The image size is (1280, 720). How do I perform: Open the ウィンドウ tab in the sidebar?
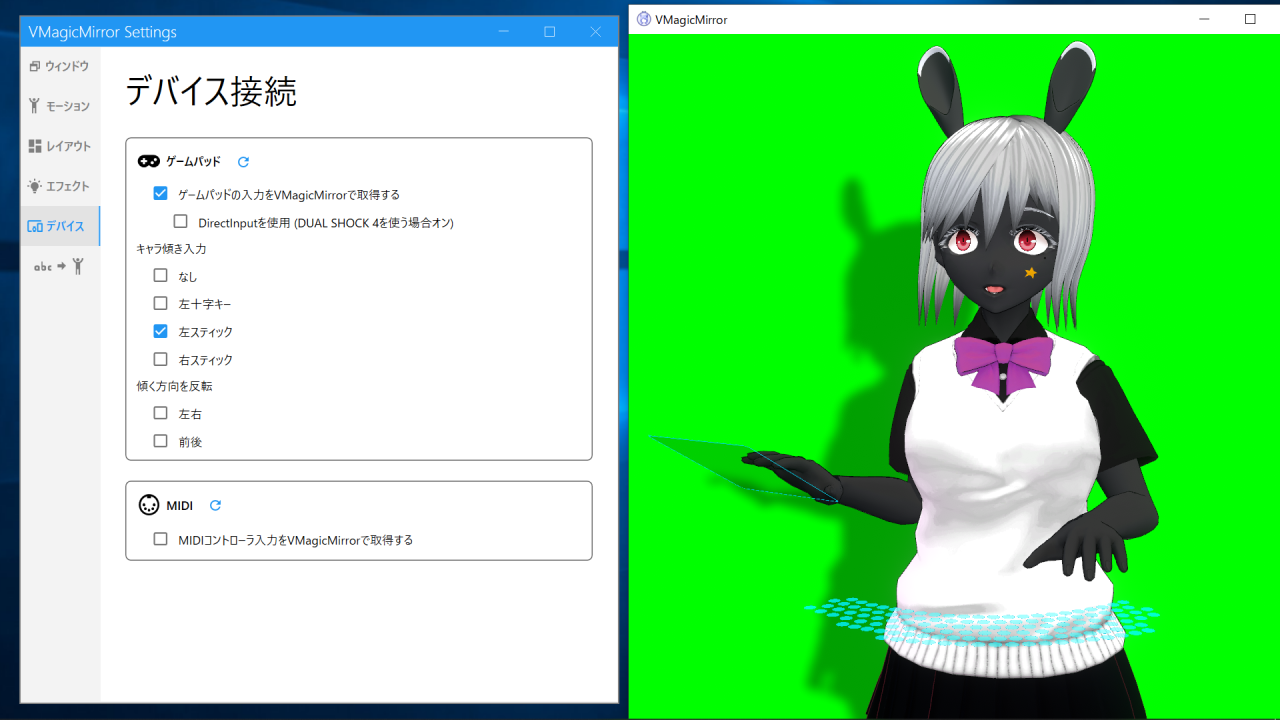point(60,66)
